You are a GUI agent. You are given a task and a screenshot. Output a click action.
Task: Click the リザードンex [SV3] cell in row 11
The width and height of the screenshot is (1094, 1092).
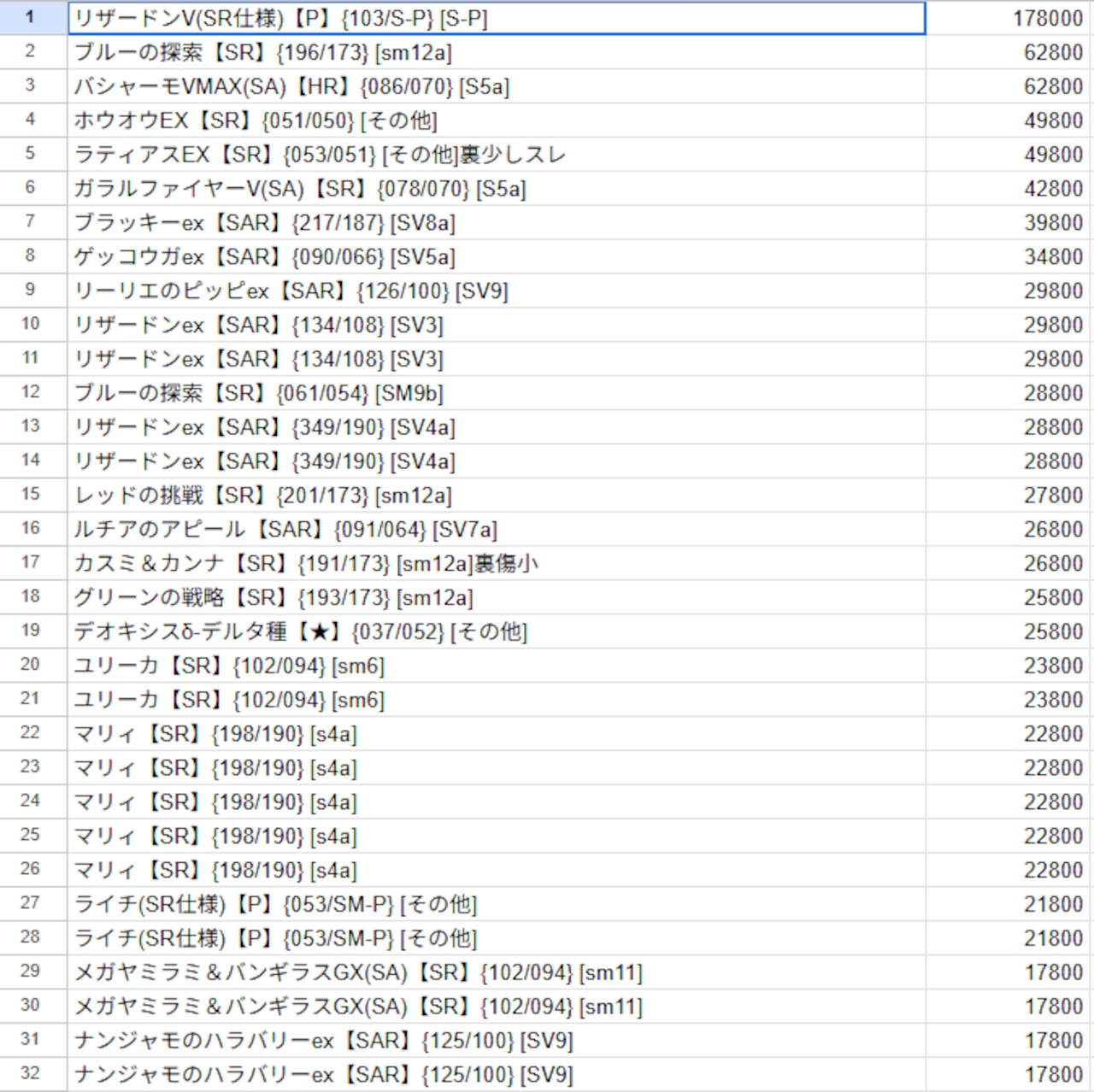(x=497, y=359)
